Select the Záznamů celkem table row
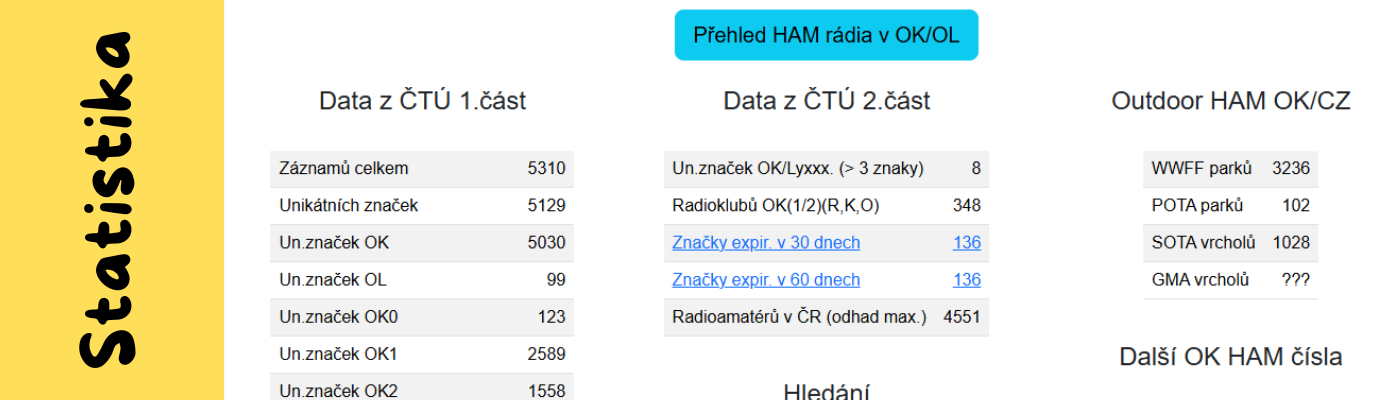 point(422,169)
